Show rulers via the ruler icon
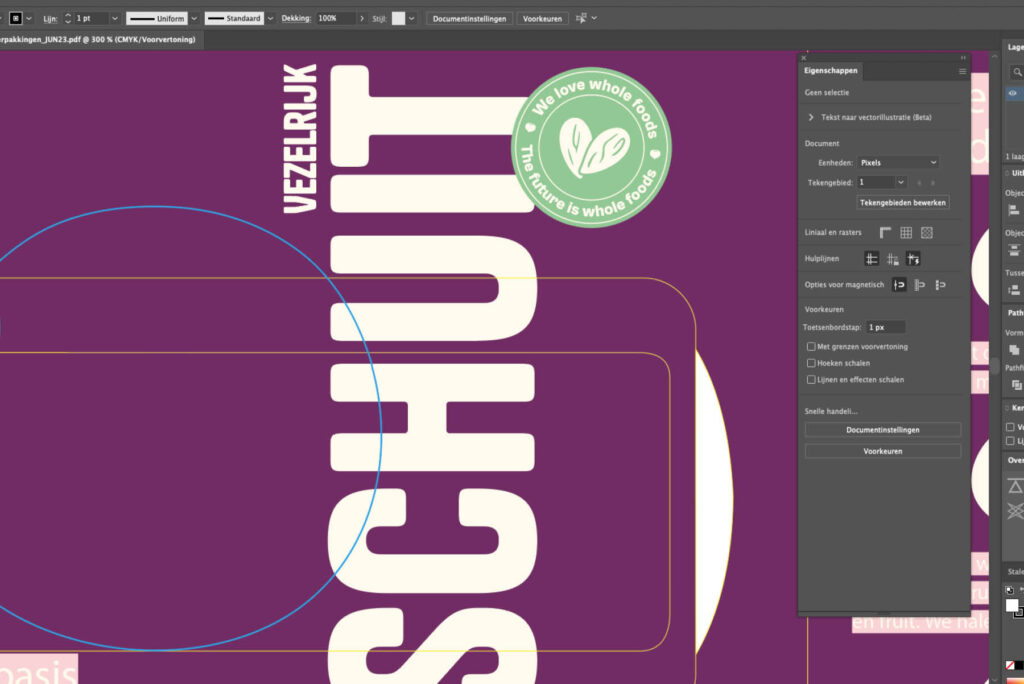Image resolution: width=1024 pixels, height=684 pixels. 885,232
